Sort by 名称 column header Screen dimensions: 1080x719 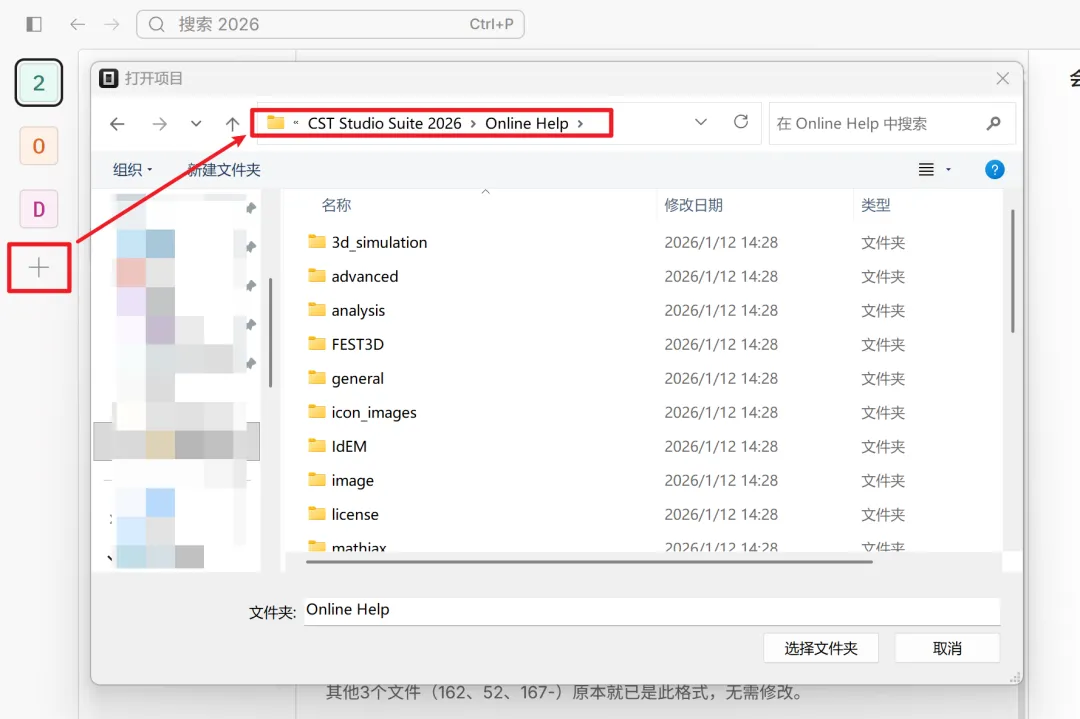[336, 205]
